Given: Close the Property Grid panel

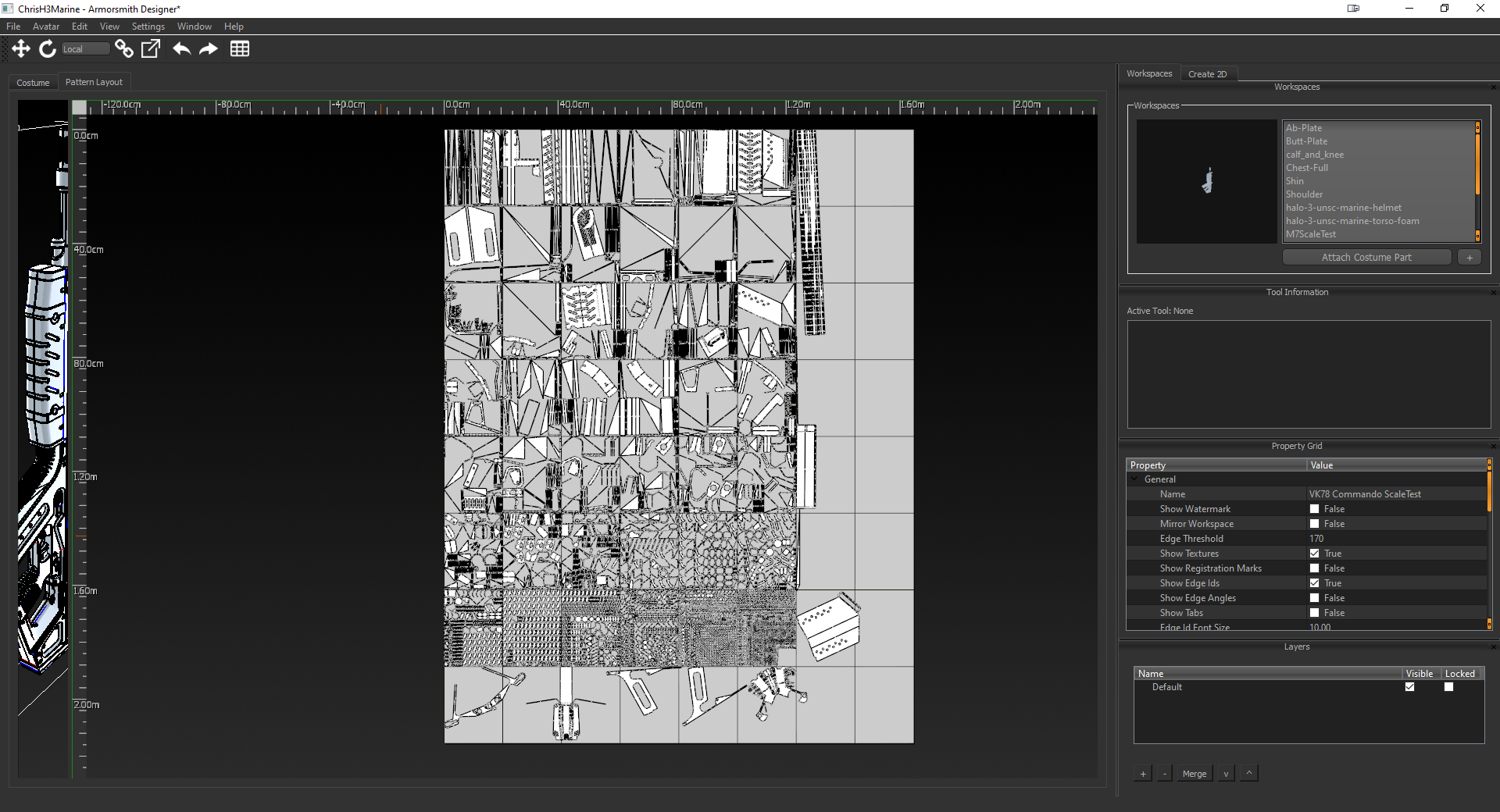Looking at the screenshot, I should [1494, 447].
